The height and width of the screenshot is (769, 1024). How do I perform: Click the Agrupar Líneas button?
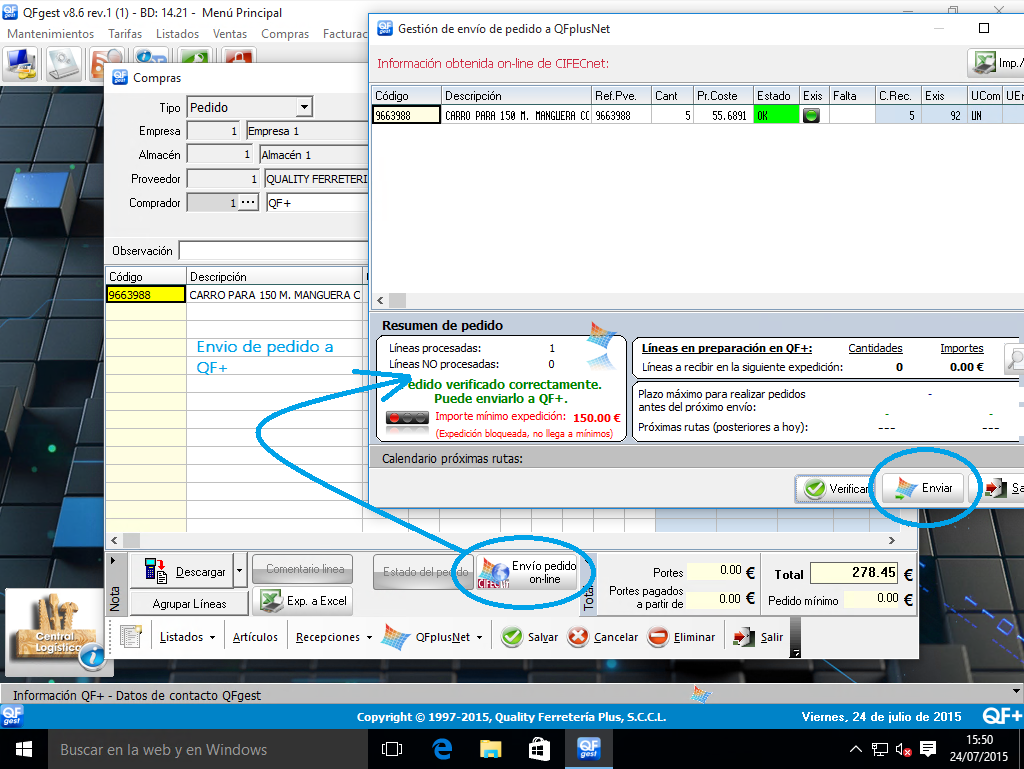[189, 604]
